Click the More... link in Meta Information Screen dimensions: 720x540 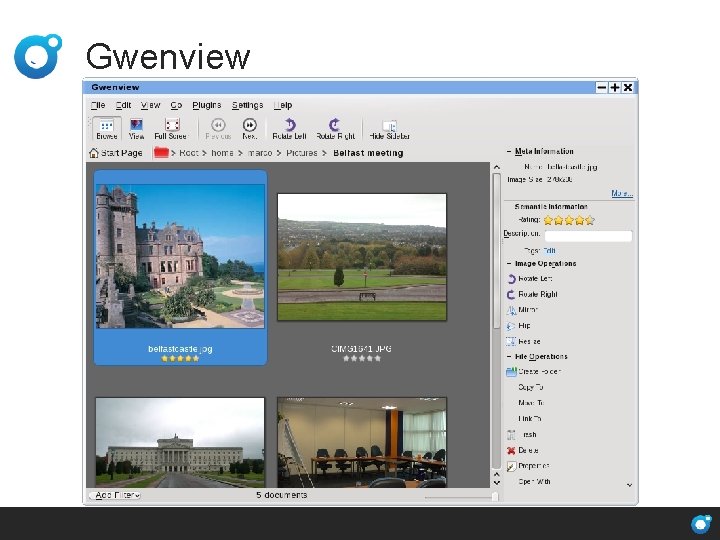pos(622,193)
